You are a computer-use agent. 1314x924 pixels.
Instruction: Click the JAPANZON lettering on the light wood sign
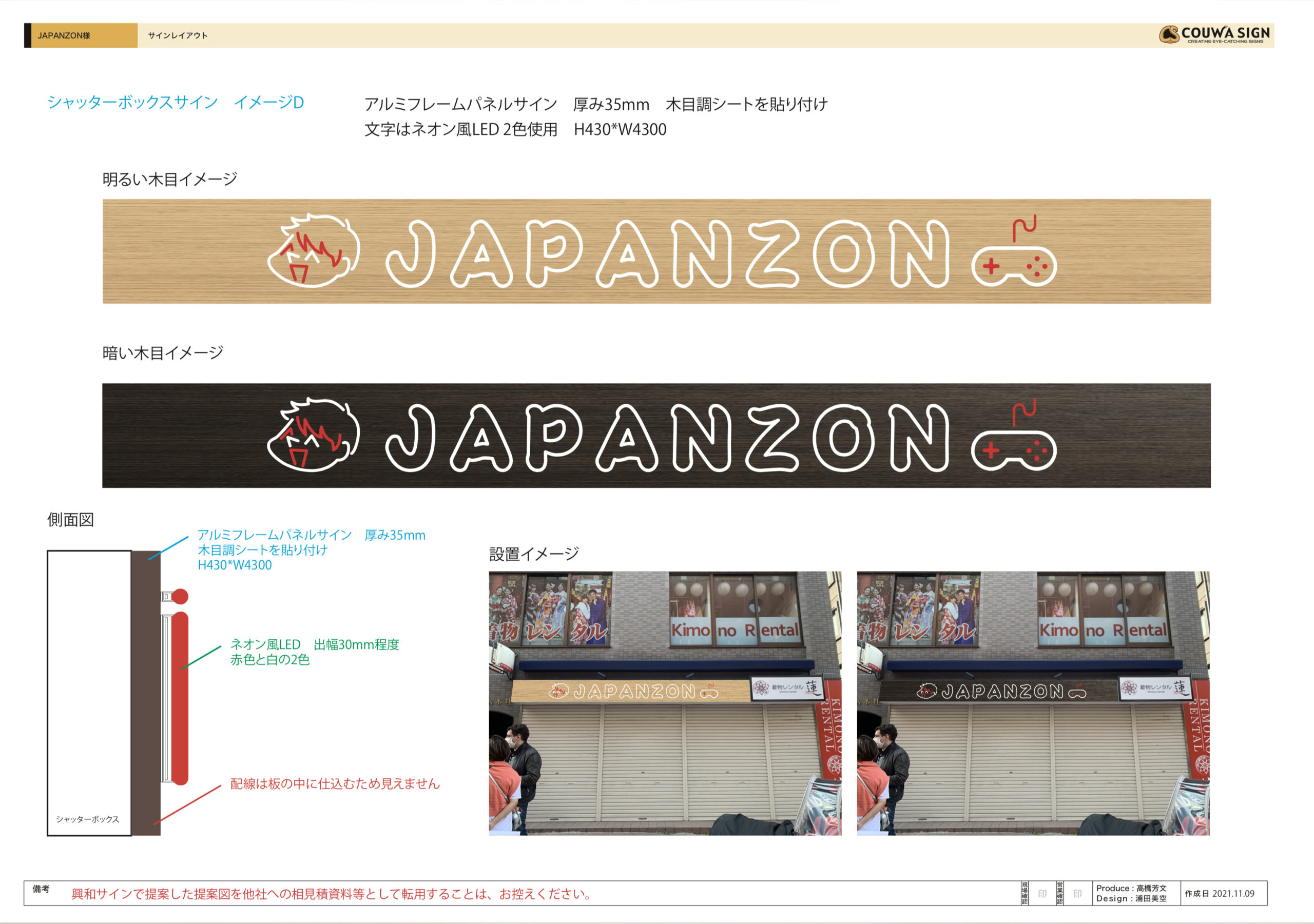click(x=667, y=253)
